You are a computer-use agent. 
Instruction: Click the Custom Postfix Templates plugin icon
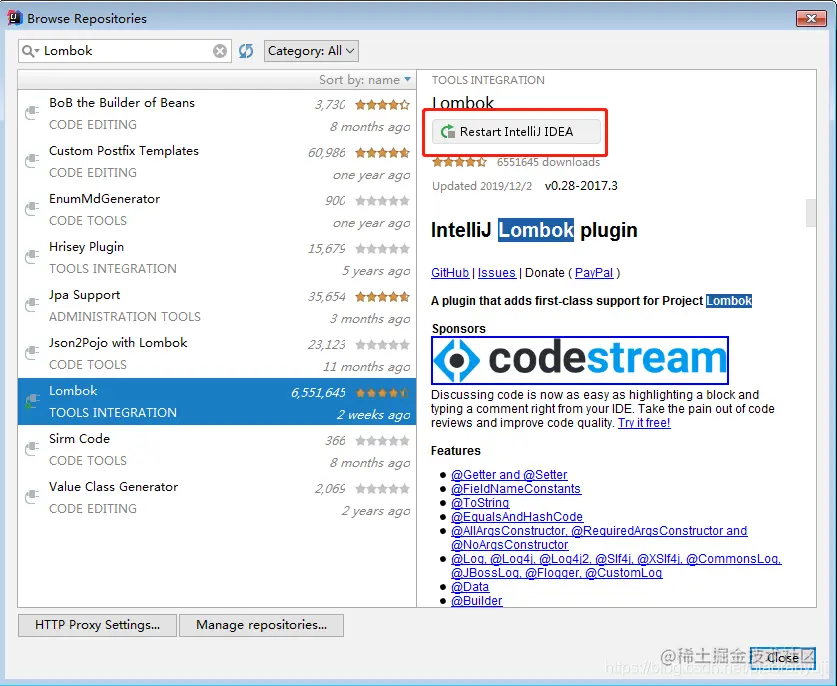[x=32, y=161]
